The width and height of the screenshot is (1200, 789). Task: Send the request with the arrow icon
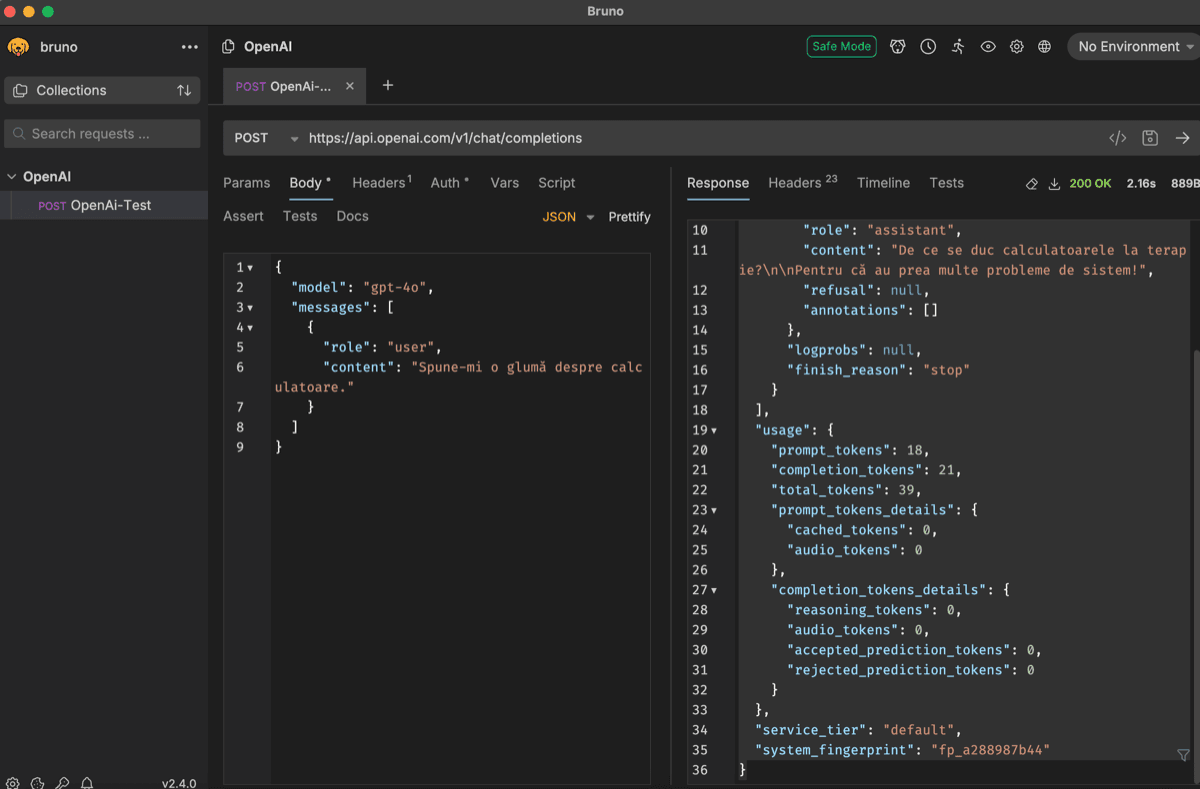1182,138
